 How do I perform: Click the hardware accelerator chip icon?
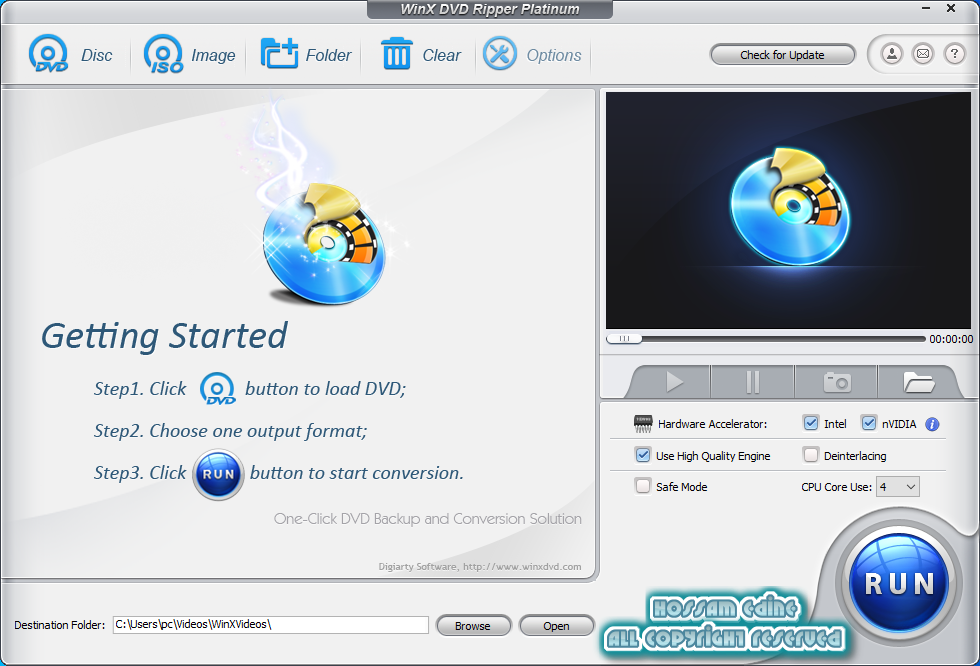pyautogui.click(x=643, y=424)
